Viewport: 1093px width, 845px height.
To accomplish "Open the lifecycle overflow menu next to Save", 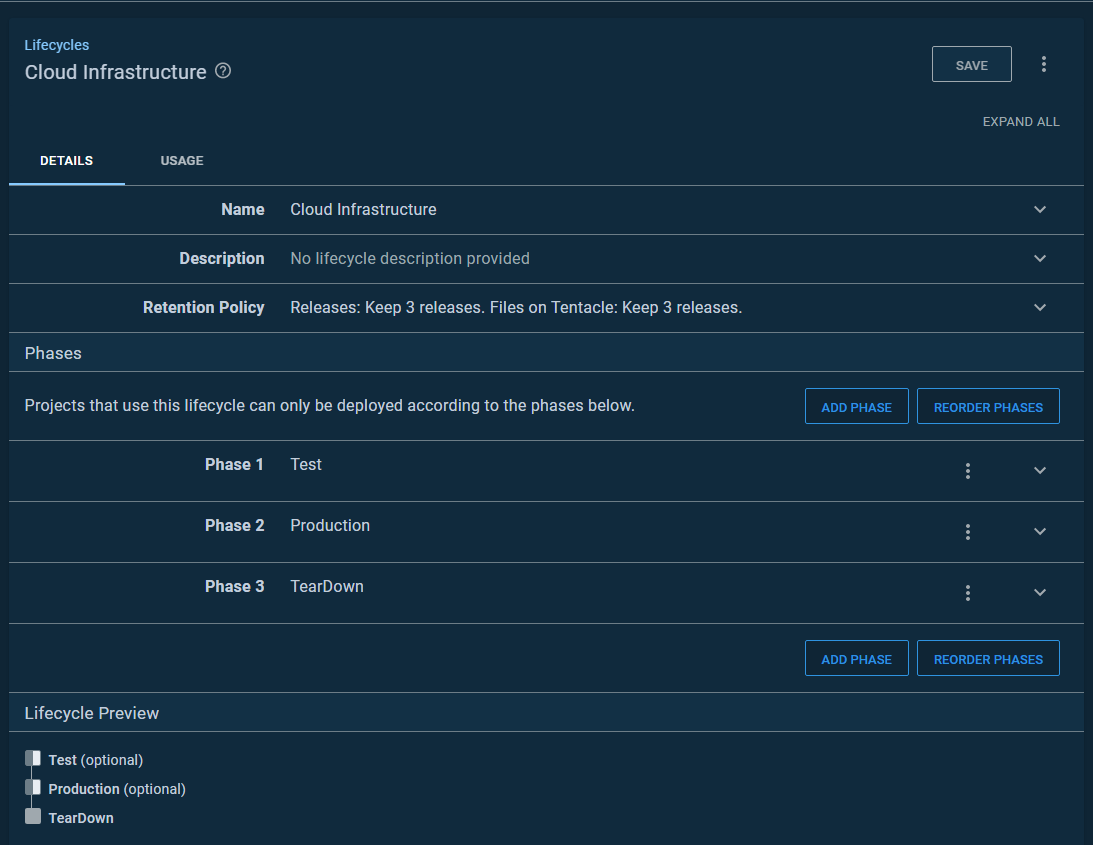I will (1044, 64).
